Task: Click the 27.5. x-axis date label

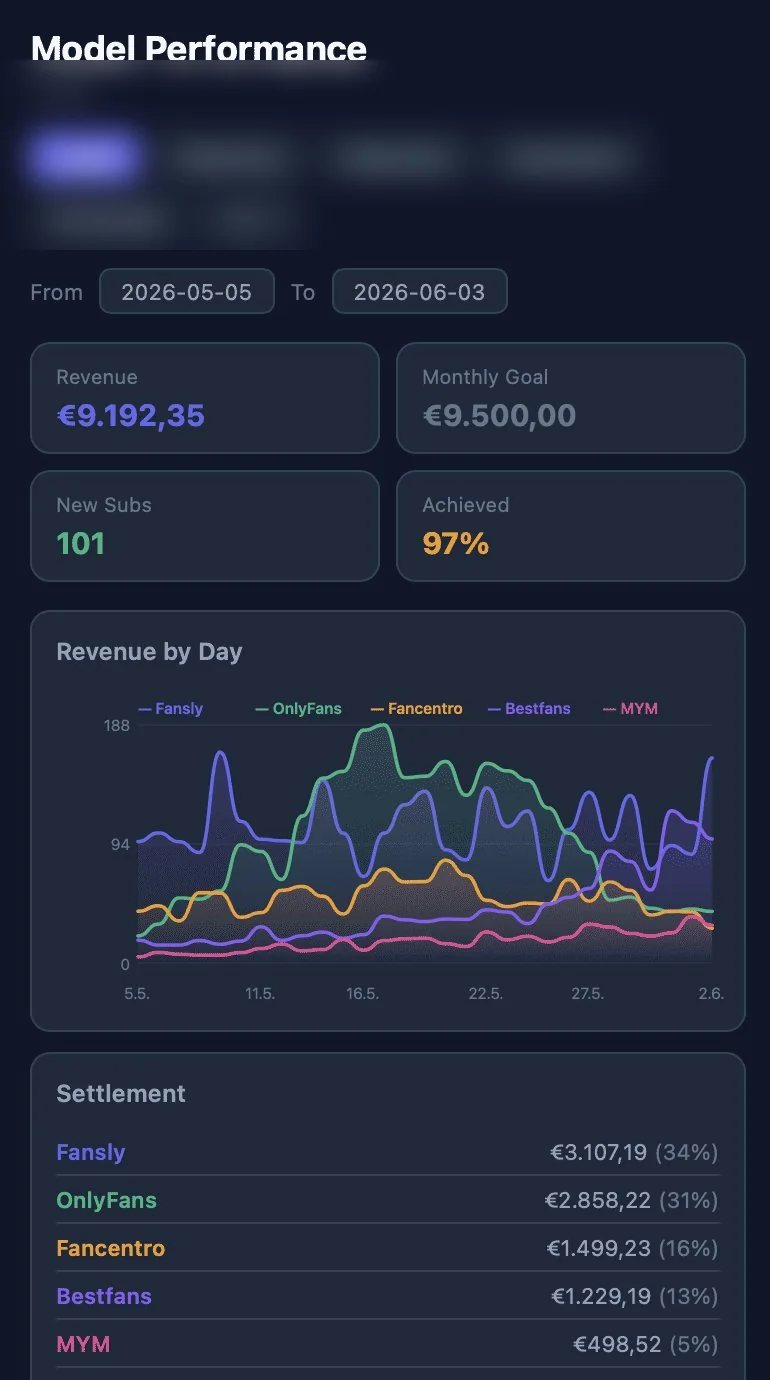Action: click(587, 994)
